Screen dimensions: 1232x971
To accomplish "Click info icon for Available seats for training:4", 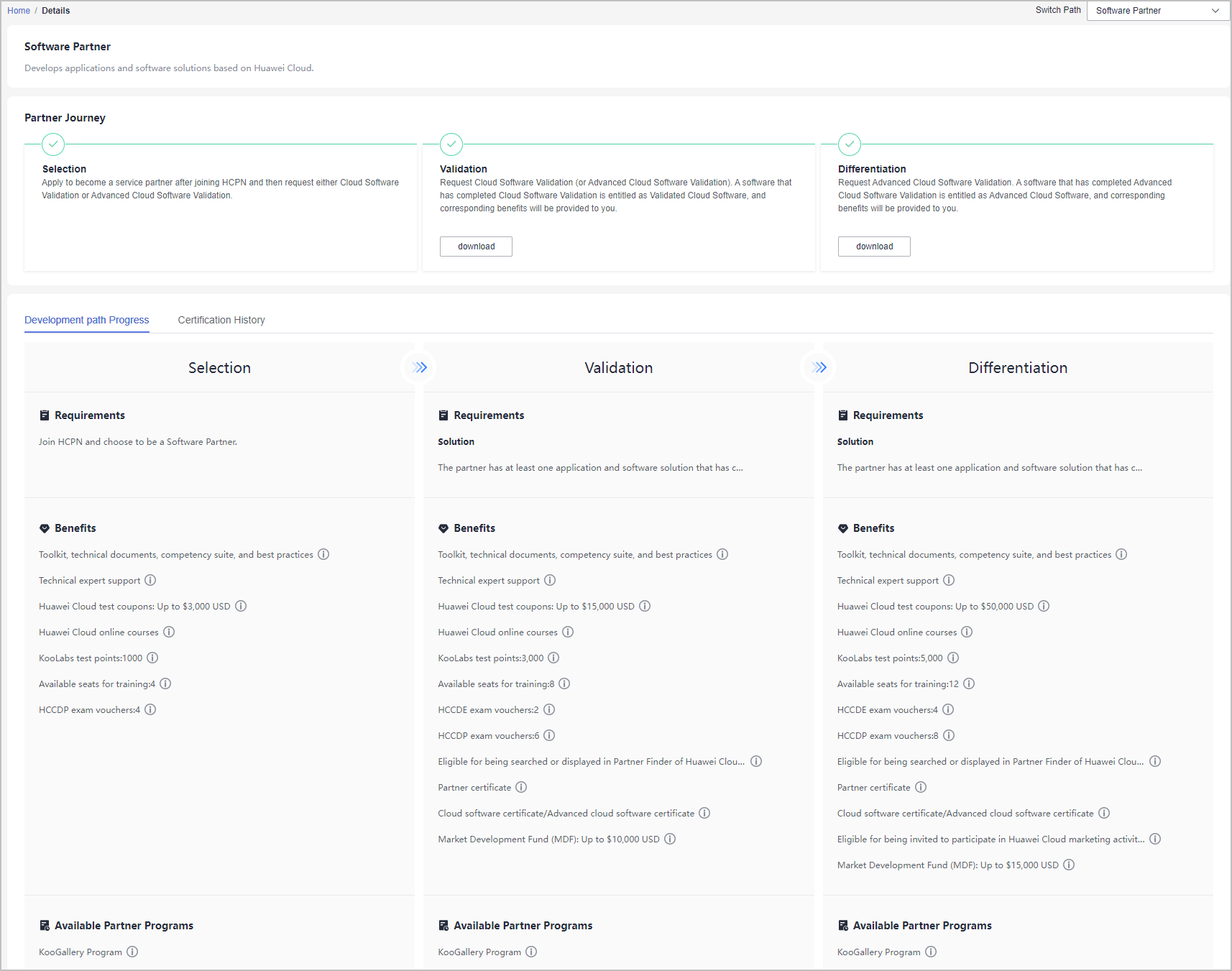I will point(165,684).
